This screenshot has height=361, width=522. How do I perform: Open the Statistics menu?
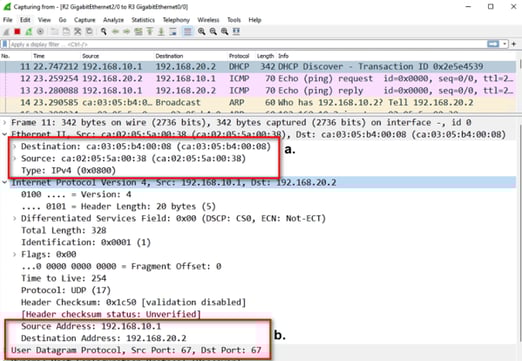point(143,20)
